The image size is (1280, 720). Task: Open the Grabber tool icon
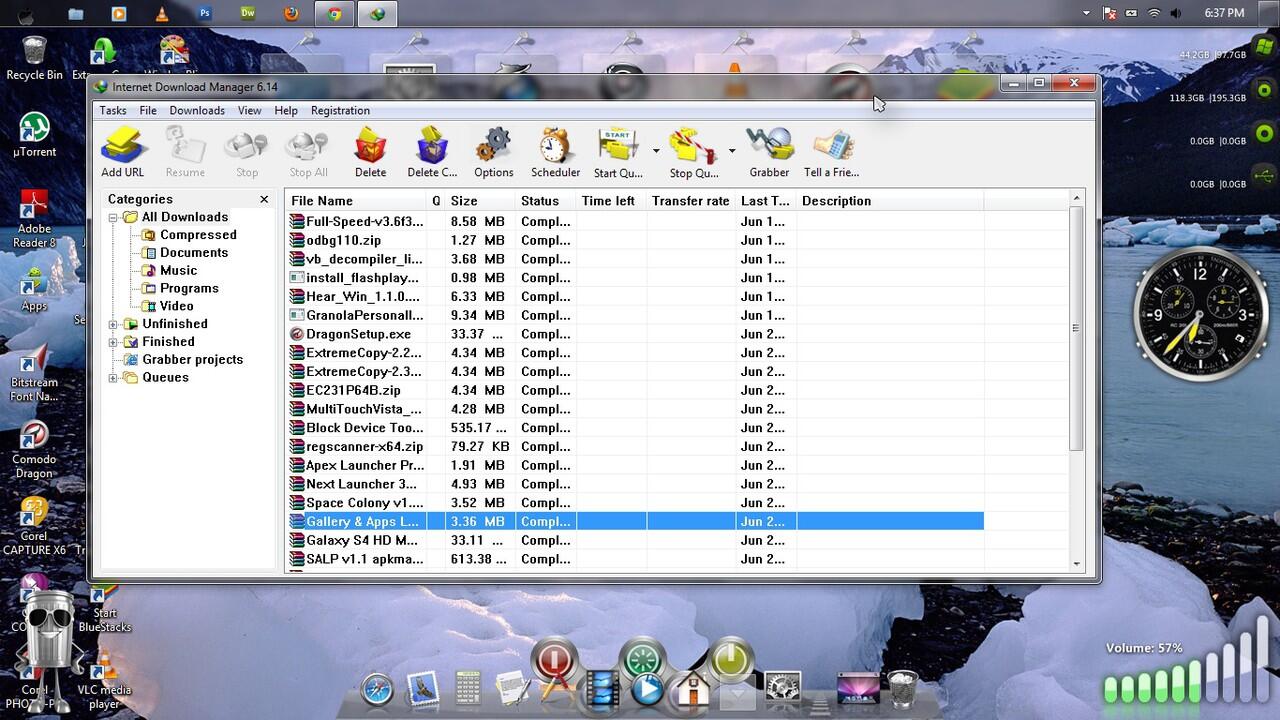pyautogui.click(x=769, y=152)
